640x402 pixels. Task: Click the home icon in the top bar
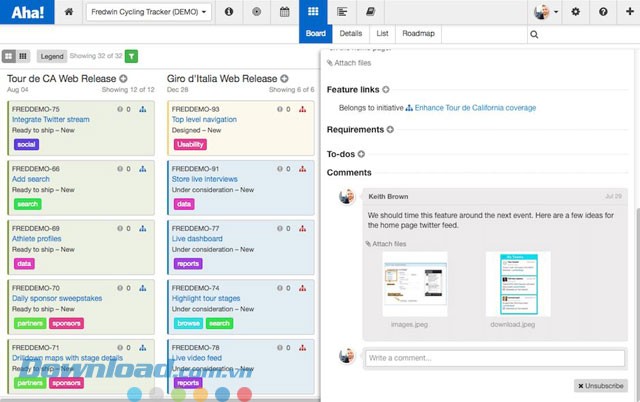pos(68,12)
